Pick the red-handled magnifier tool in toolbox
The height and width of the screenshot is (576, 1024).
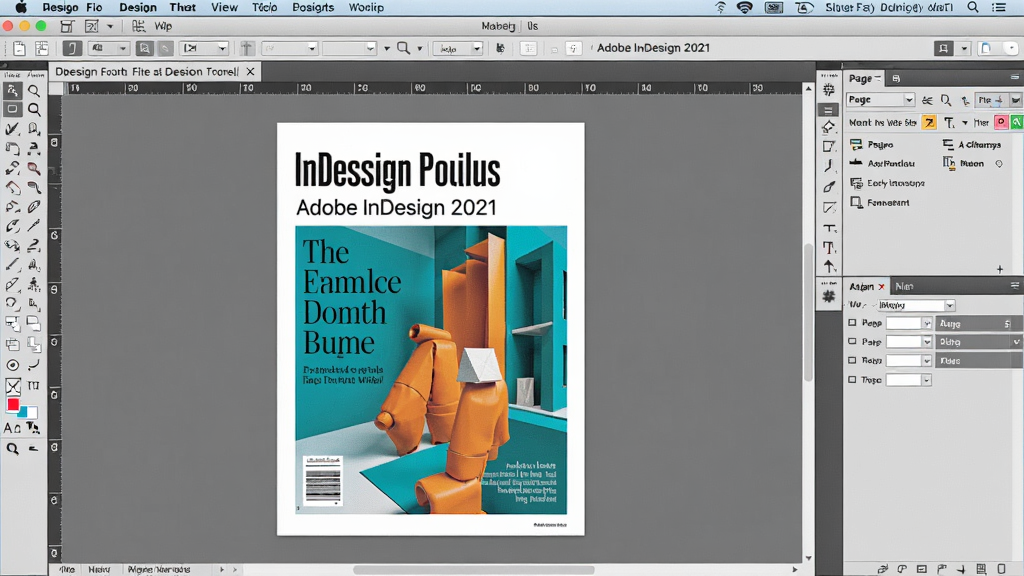click(34, 169)
